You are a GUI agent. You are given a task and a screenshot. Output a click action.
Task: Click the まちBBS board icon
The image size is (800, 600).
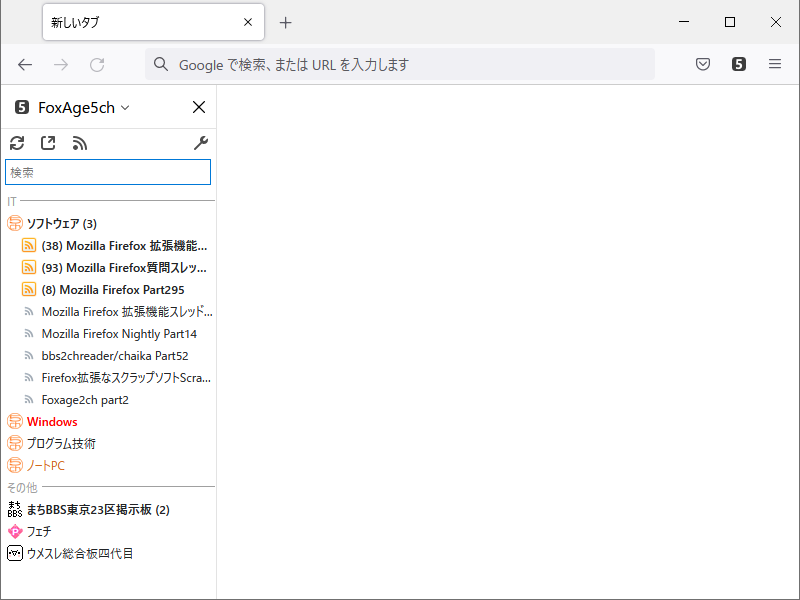15,509
